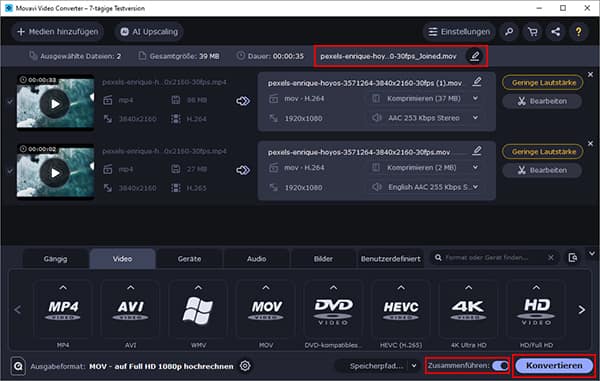600x381 pixels.
Task: Play the first video thumbnail preview
Action: tap(55, 104)
